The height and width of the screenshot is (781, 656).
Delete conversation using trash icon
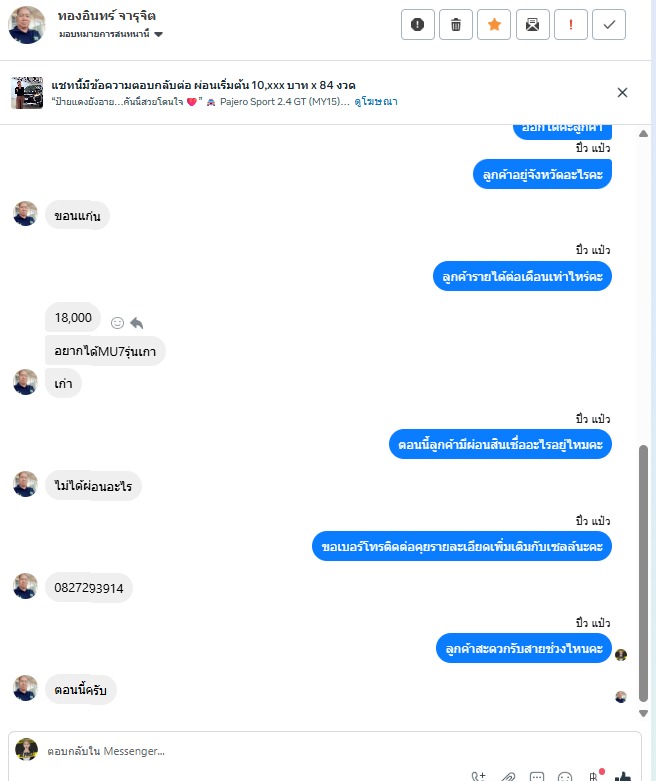456,24
